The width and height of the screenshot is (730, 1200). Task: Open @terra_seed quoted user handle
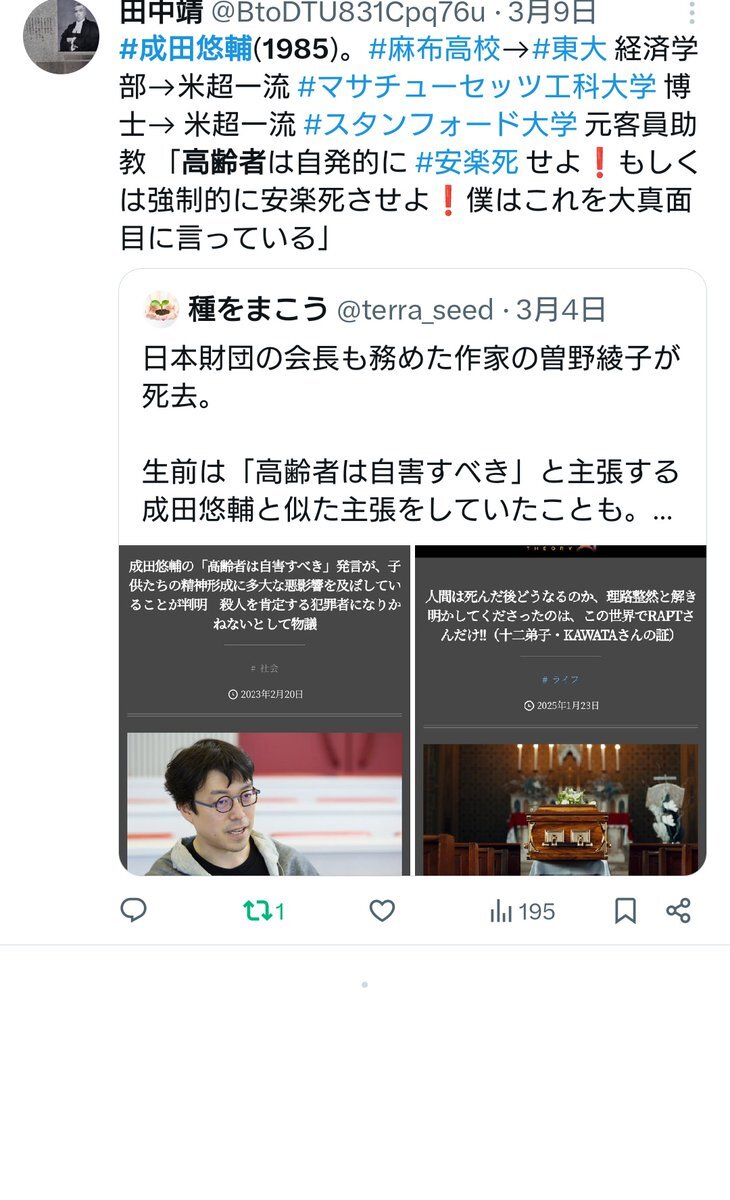(415, 310)
